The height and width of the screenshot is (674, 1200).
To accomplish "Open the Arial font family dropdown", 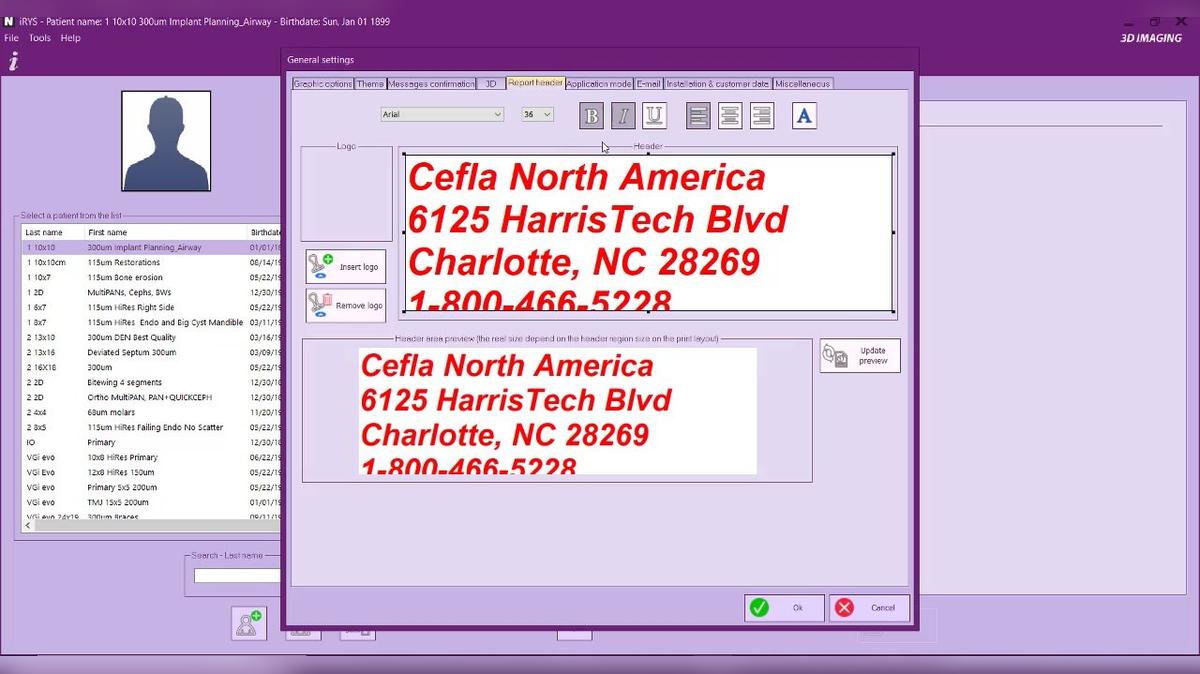I will point(442,114).
